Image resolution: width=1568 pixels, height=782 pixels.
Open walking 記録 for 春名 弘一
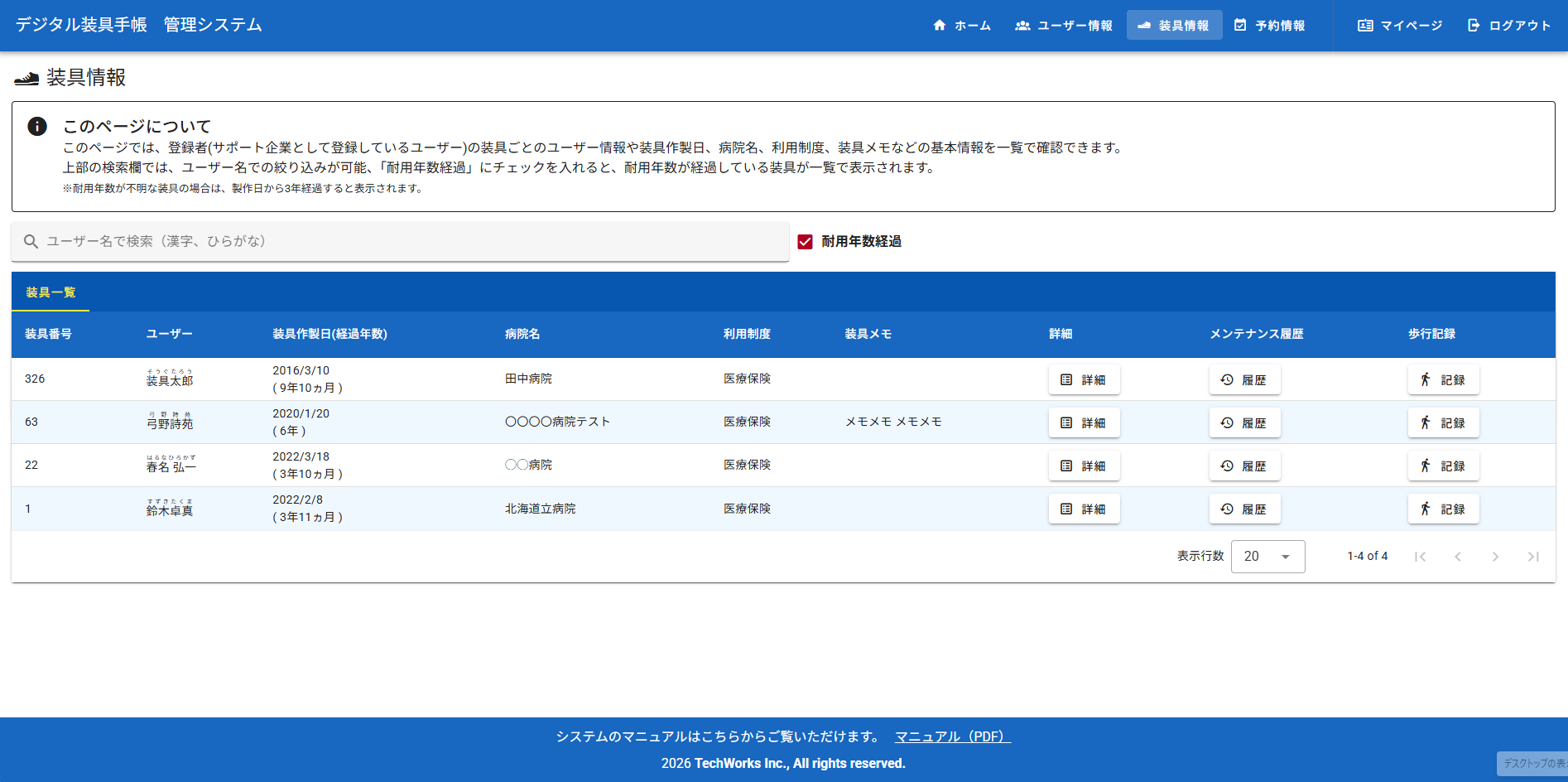[1443, 466]
